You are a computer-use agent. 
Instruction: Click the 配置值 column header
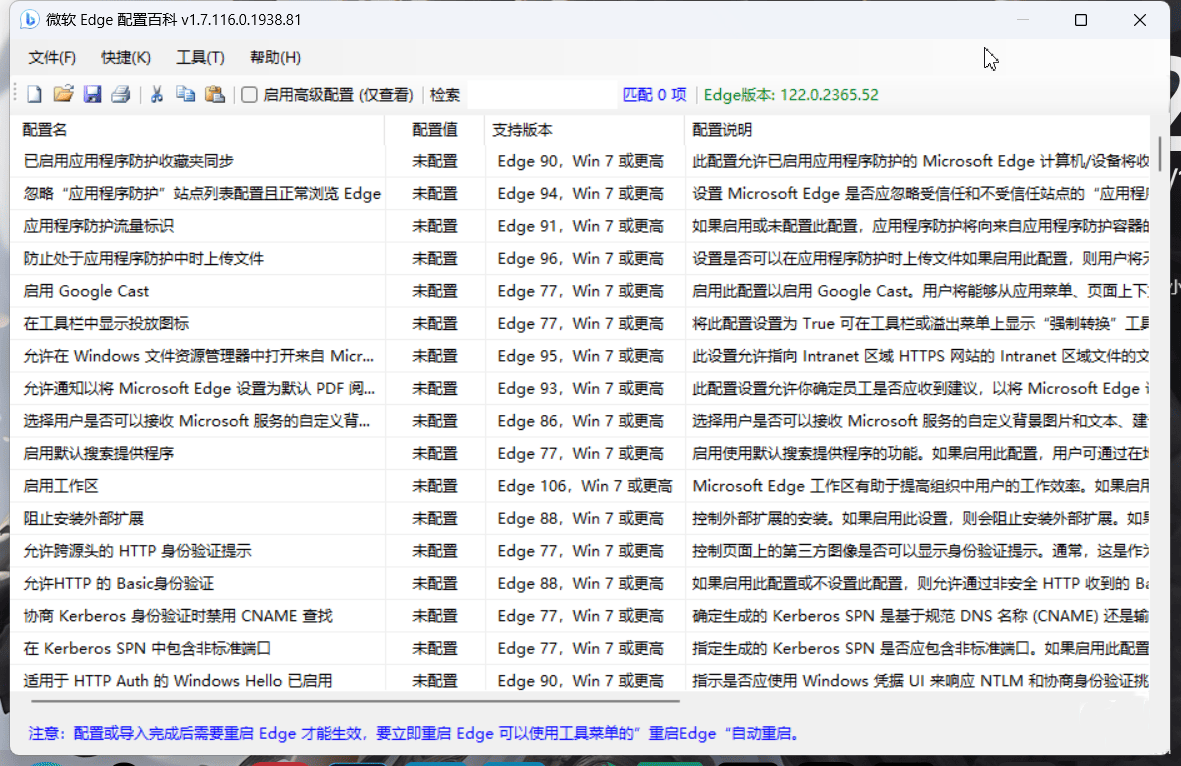435,130
